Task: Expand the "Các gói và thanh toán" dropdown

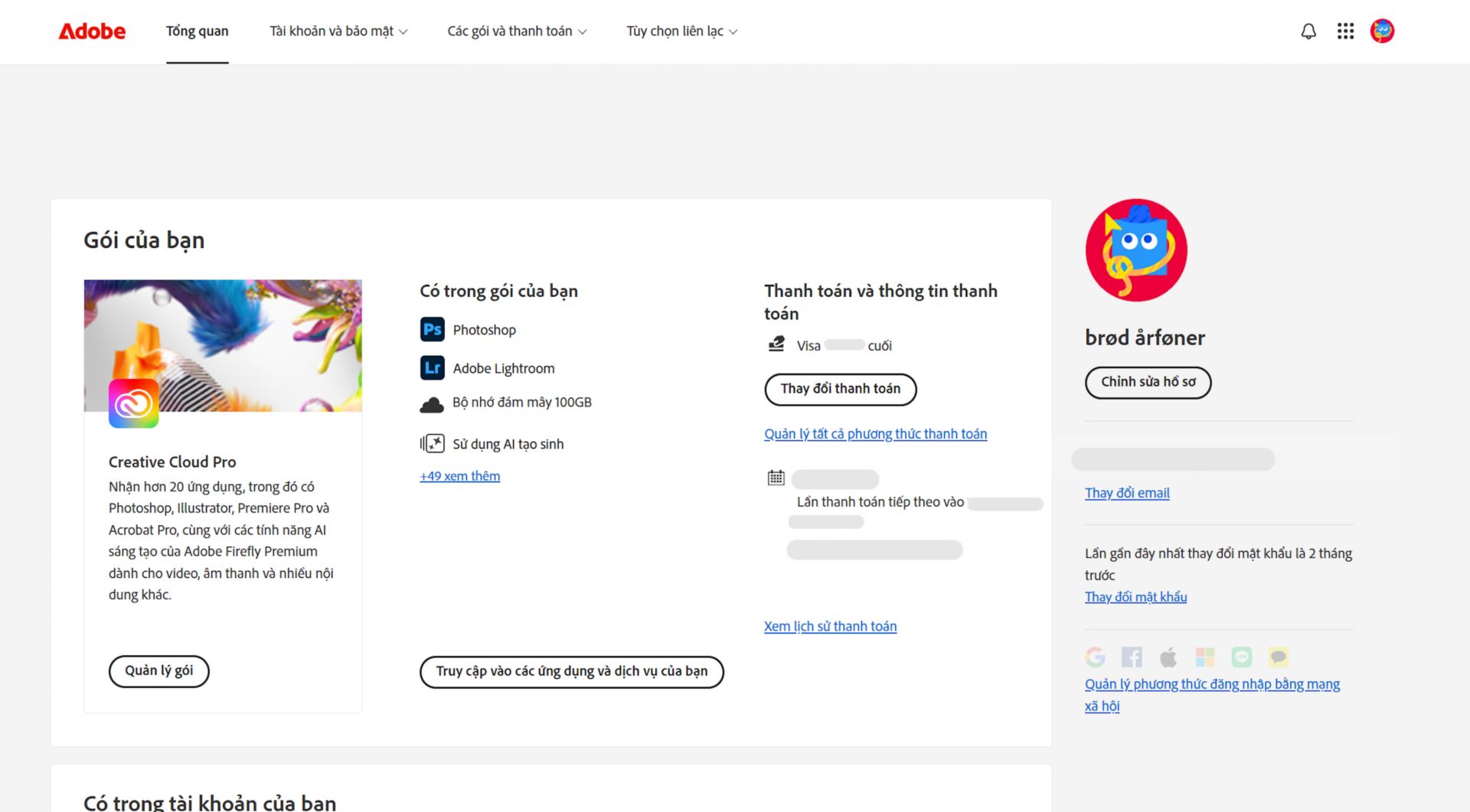Action: [517, 31]
